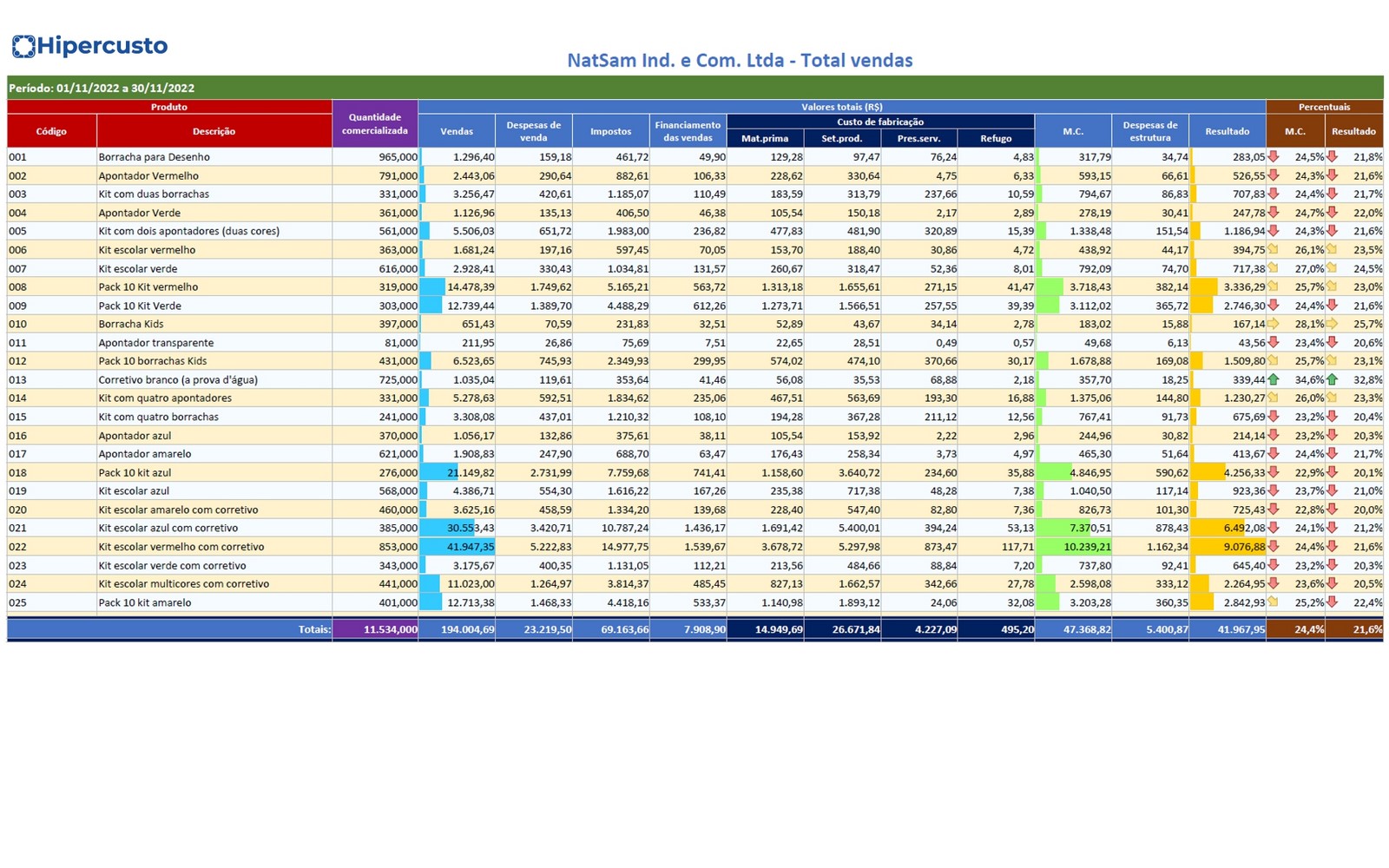The width and height of the screenshot is (1389, 868).
Task: Select the cell 'Borracha para Desenho'
Action: (214, 157)
